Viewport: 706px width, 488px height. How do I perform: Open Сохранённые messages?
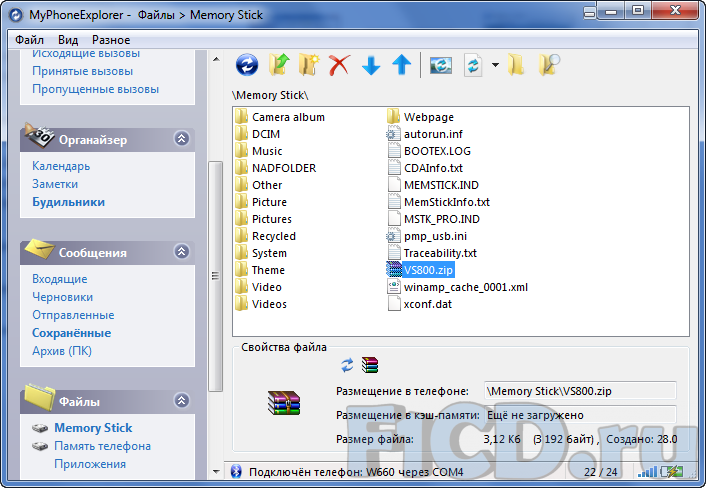(x=72, y=333)
